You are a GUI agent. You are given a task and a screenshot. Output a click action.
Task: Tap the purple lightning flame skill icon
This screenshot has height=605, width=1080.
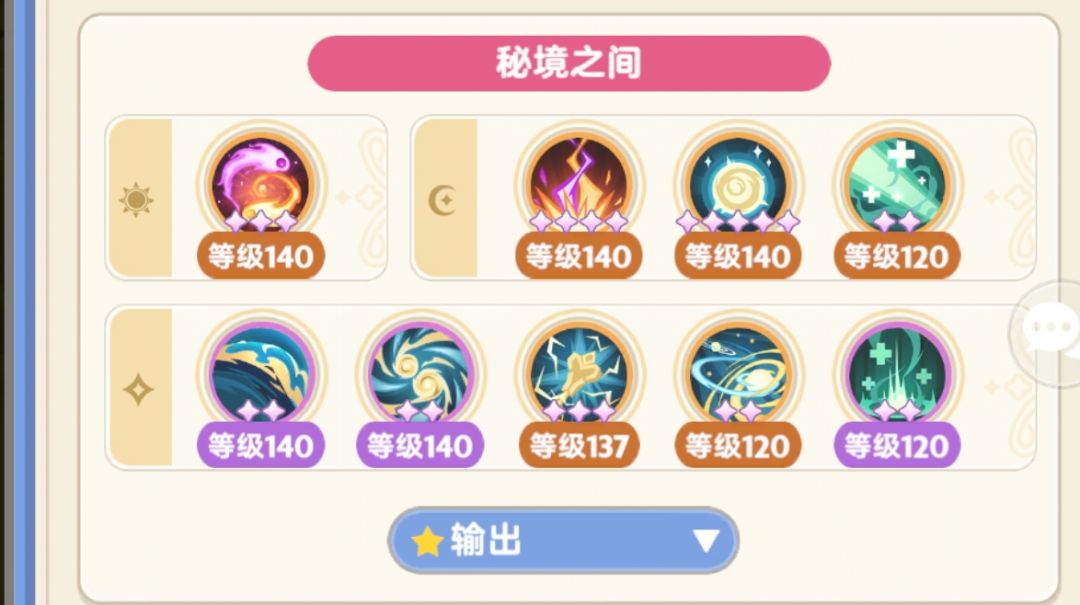point(579,183)
